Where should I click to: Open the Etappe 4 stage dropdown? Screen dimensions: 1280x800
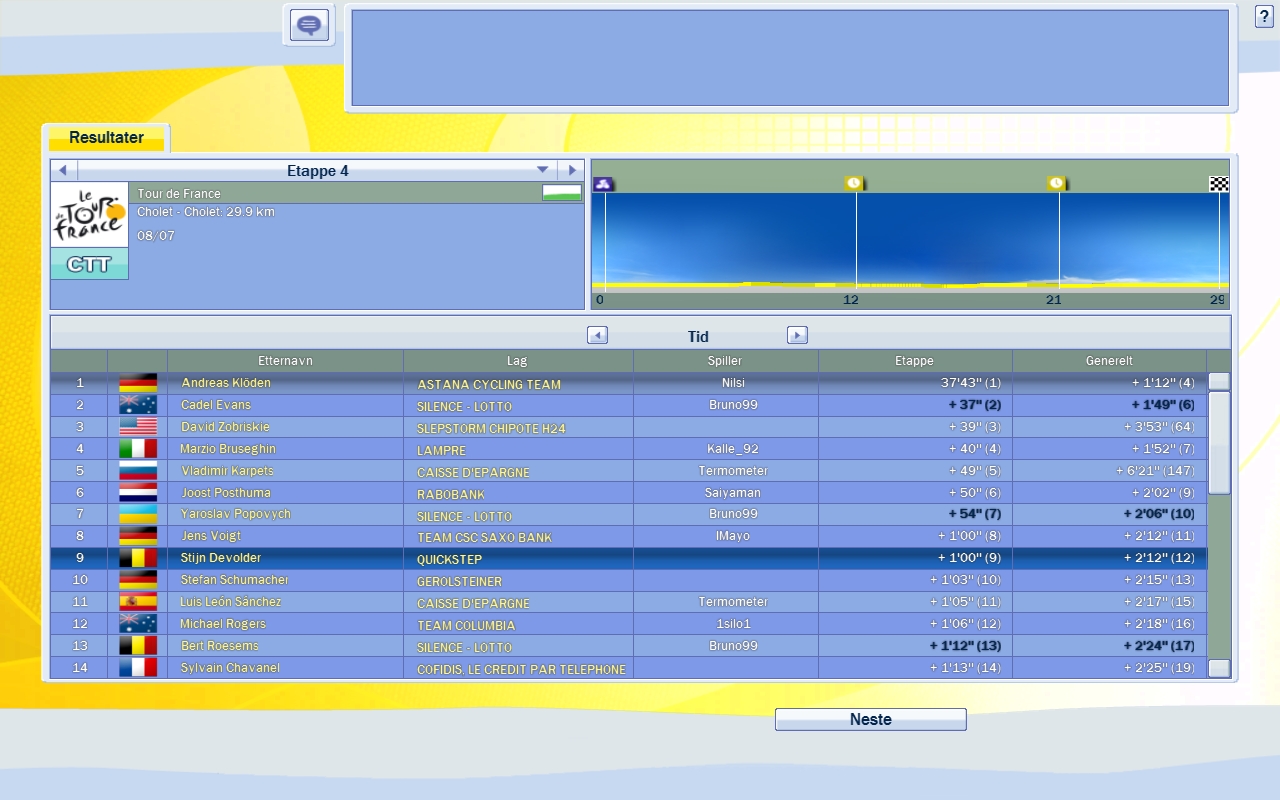tap(543, 170)
